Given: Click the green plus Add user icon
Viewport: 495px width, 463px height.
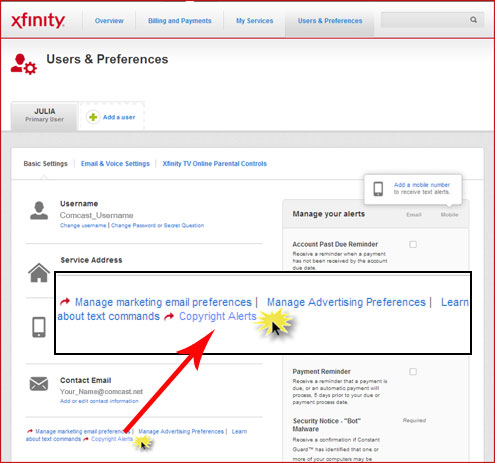Looking at the screenshot, I should 93,117.
